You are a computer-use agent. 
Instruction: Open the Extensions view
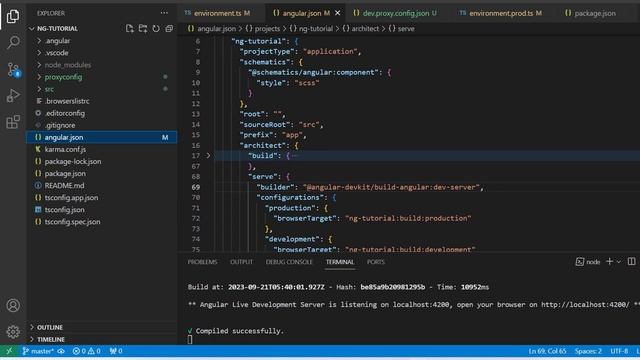[13, 122]
